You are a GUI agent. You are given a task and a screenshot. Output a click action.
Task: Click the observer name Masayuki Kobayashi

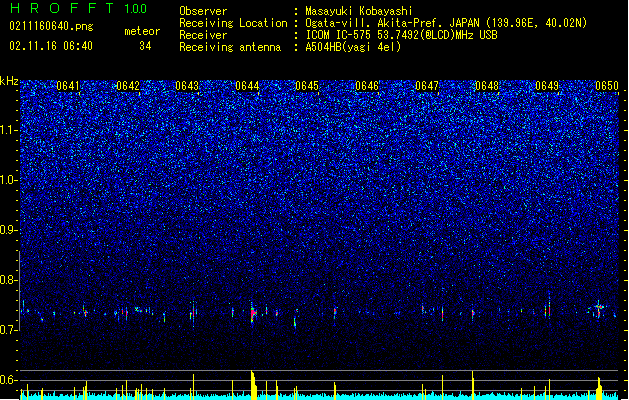pos(359,11)
